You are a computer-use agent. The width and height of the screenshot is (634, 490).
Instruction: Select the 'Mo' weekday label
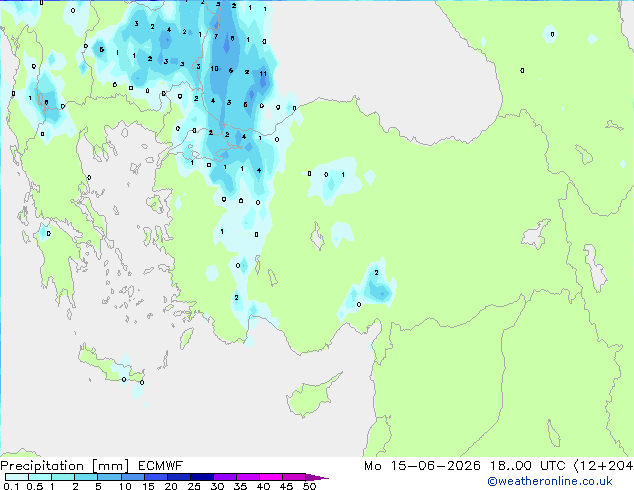tap(372, 466)
